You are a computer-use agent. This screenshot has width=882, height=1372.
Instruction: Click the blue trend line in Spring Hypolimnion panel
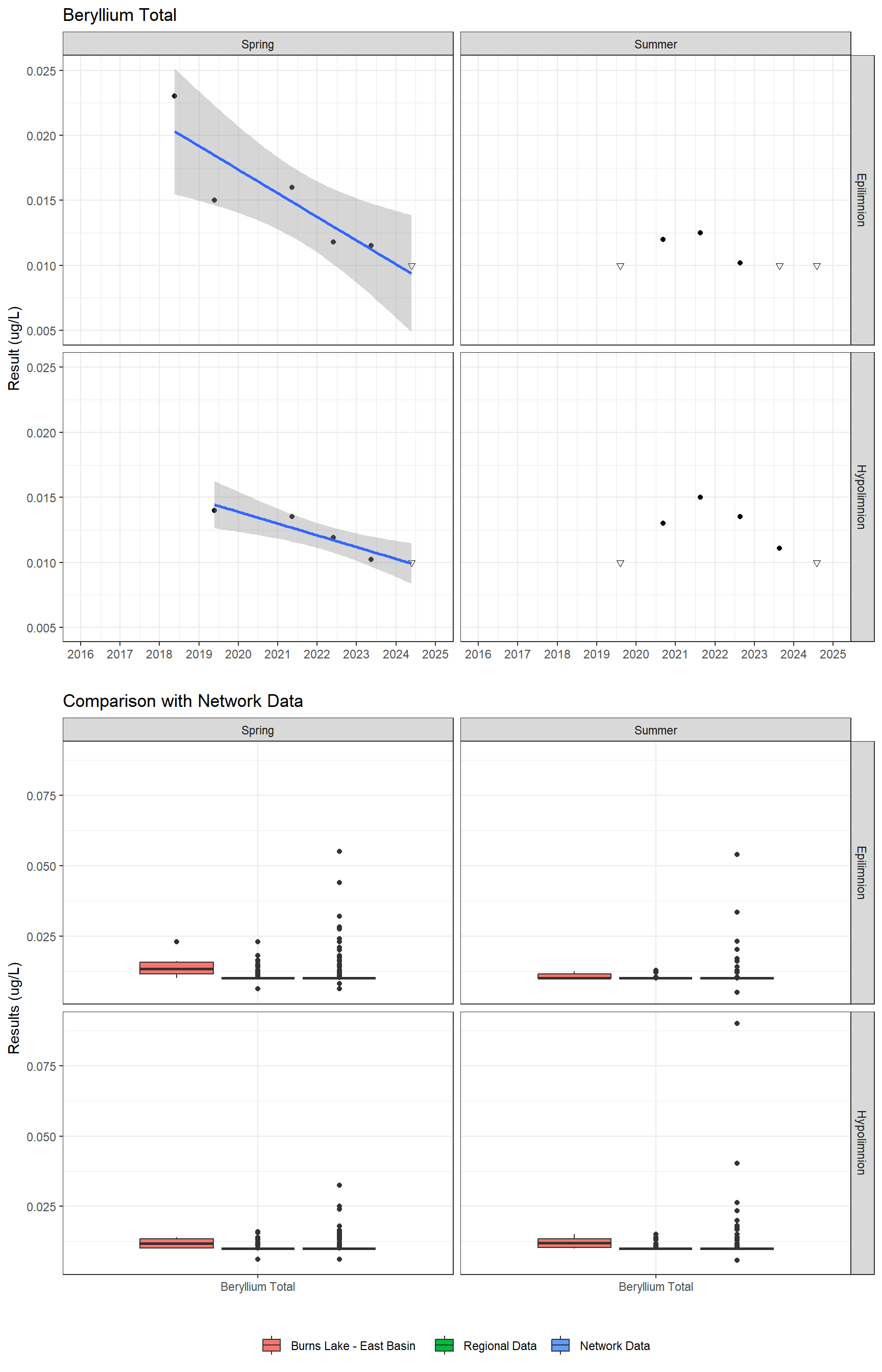tap(313, 534)
